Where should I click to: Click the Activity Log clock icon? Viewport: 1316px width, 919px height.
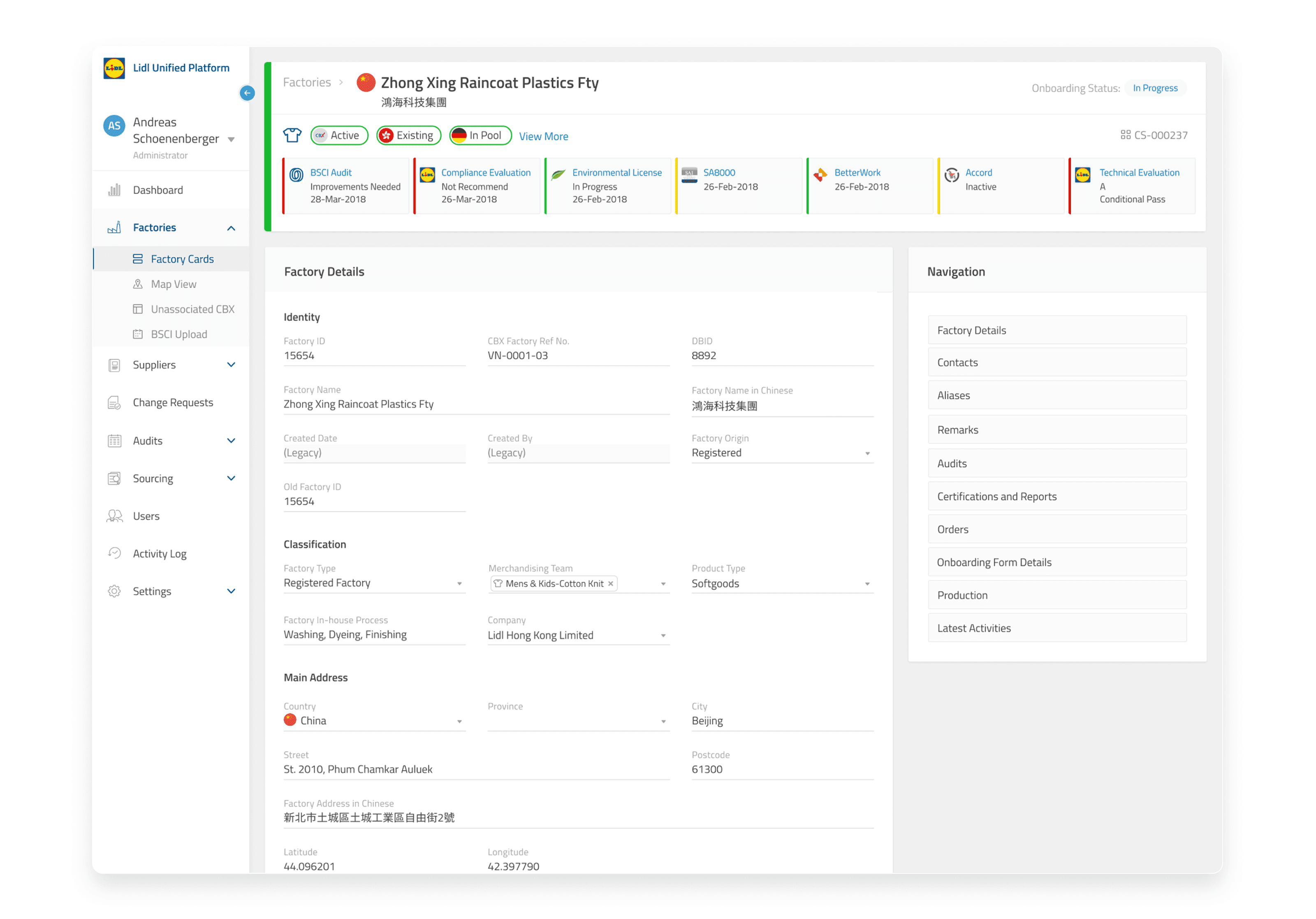coord(115,552)
